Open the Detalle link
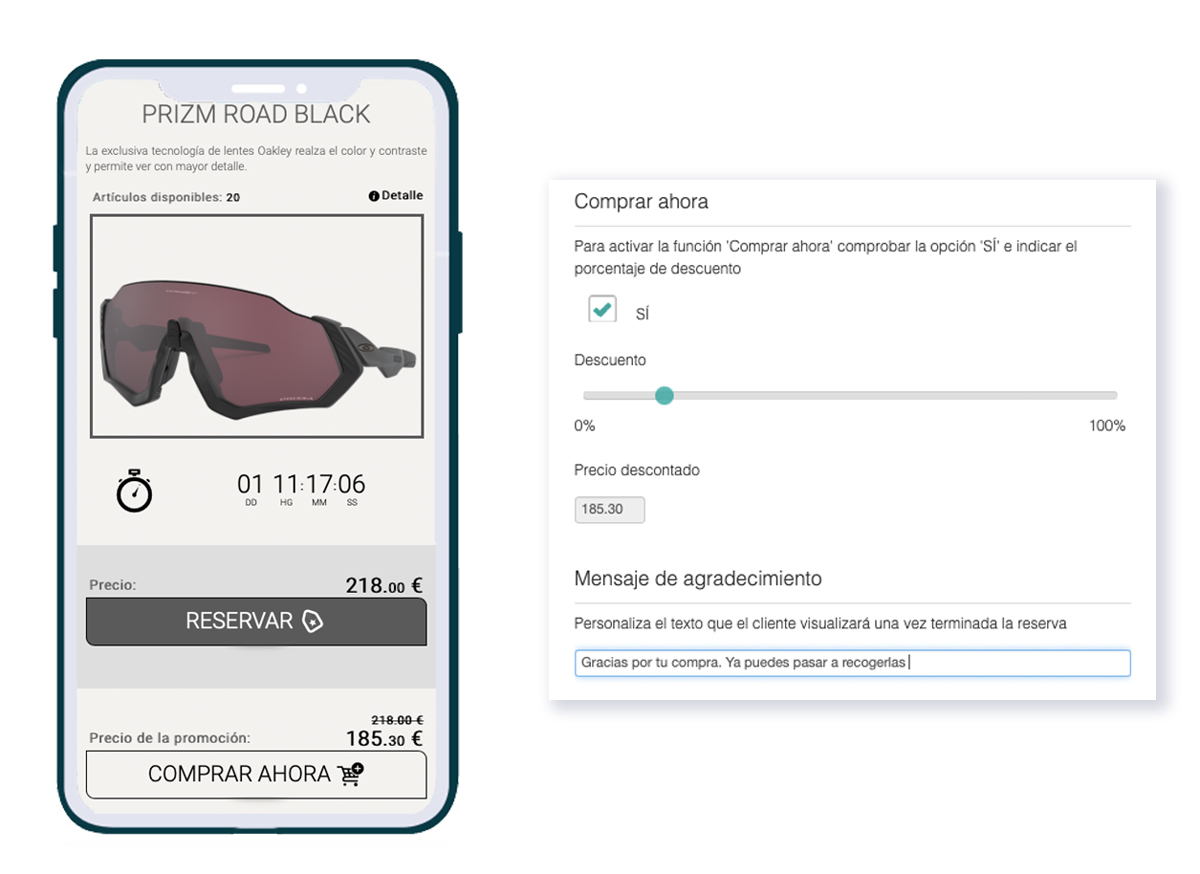 click(x=396, y=196)
